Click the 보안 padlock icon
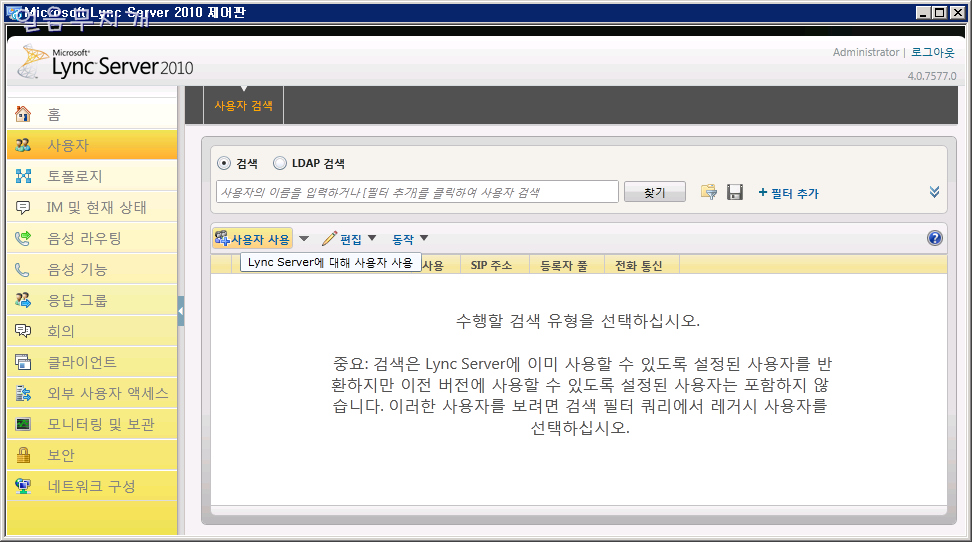The image size is (972, 542). (23, 455)
